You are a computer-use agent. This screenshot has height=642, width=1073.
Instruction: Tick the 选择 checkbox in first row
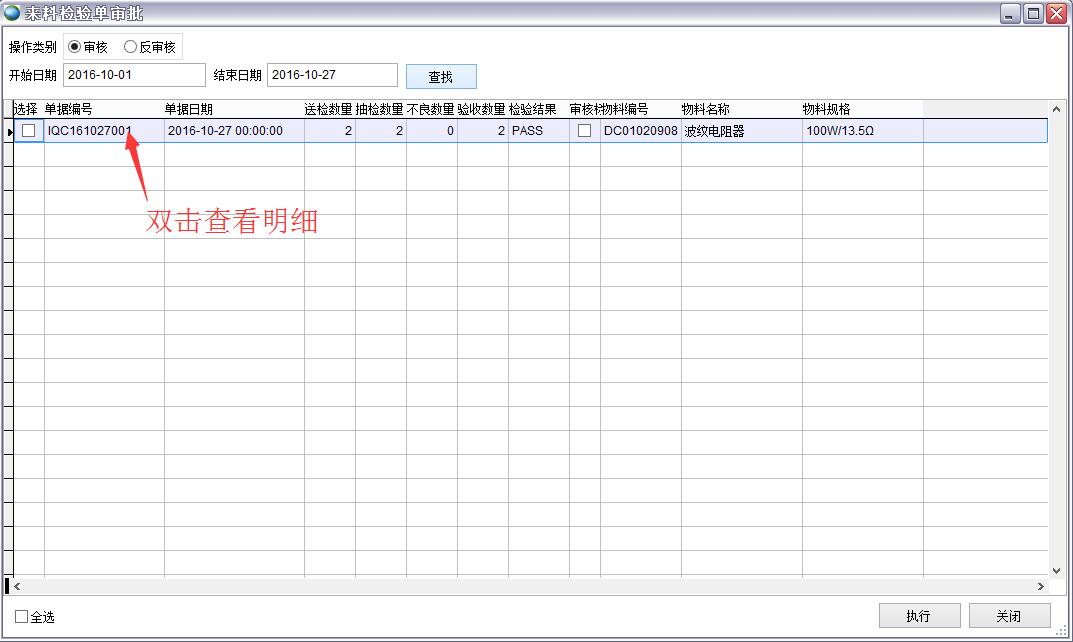(29, 131)
